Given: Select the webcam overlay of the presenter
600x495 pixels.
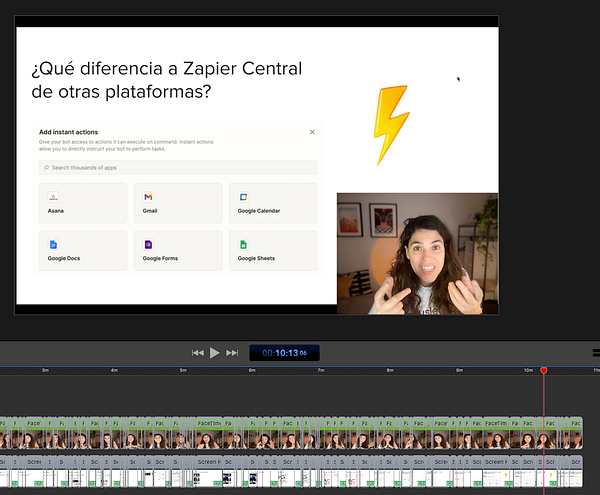Looking at the screenshot, I should (x=417, y=253).
